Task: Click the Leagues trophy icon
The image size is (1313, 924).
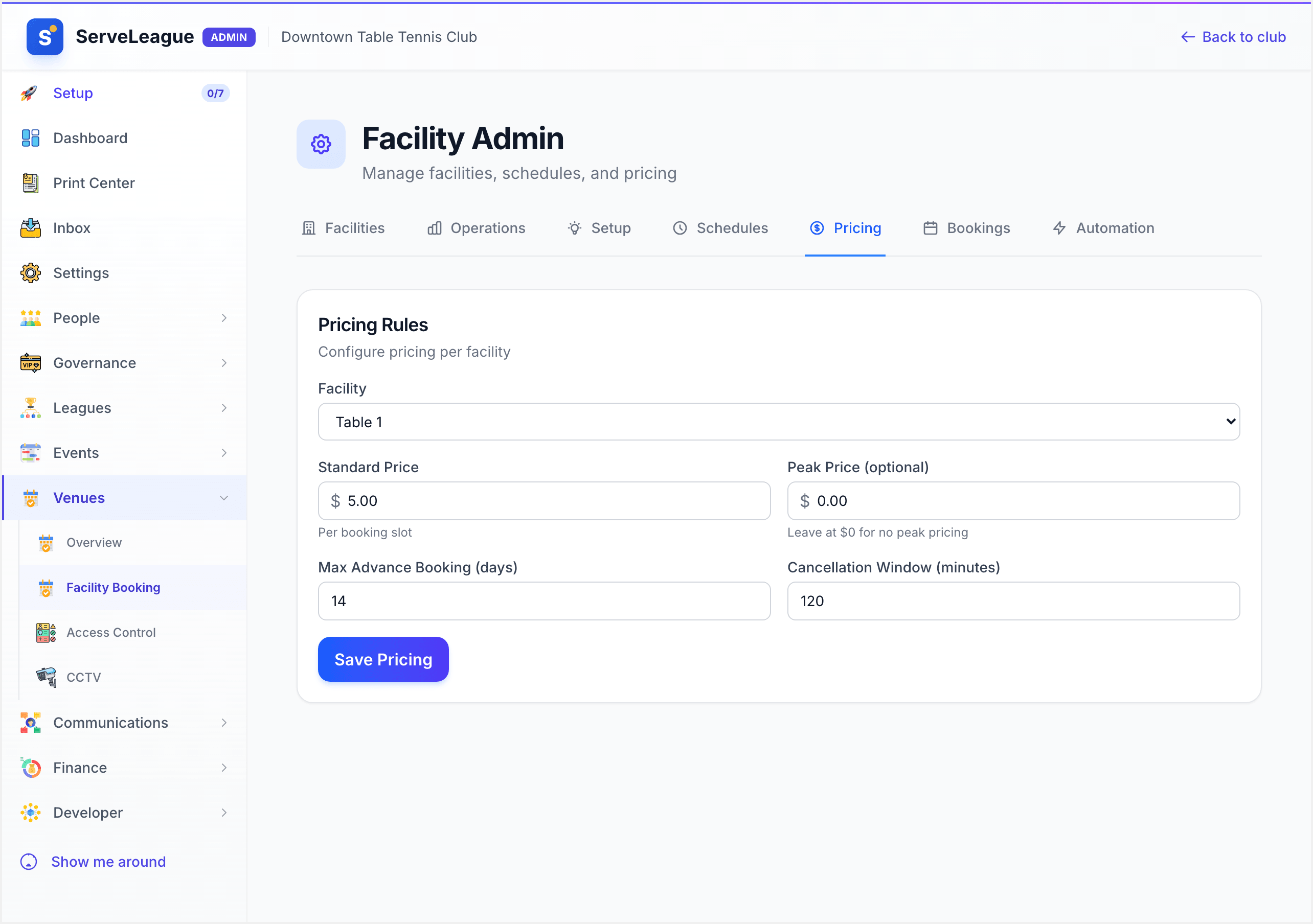Action: pos(30,408)
